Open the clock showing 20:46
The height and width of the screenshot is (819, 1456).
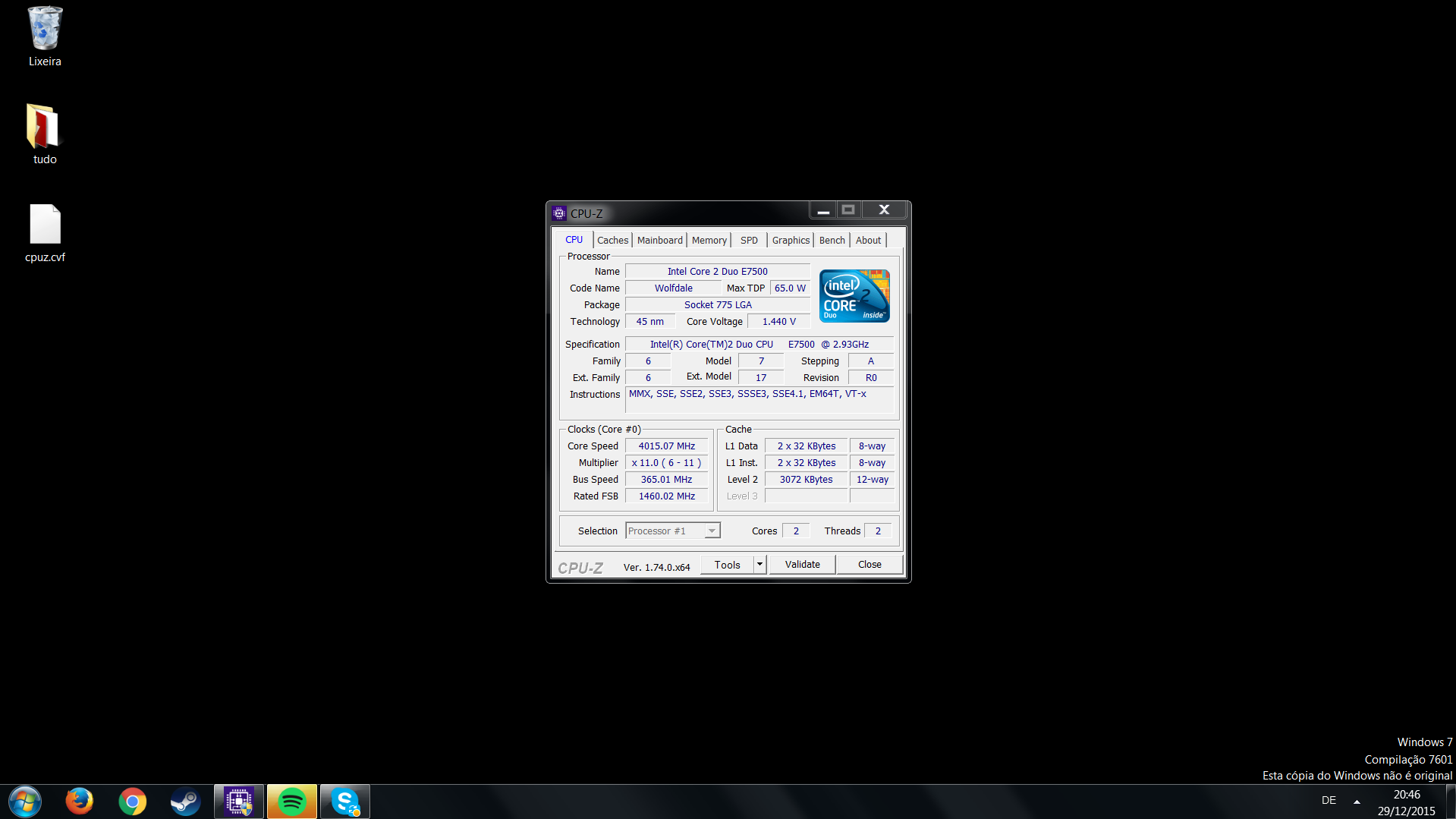coord(1406,802)
